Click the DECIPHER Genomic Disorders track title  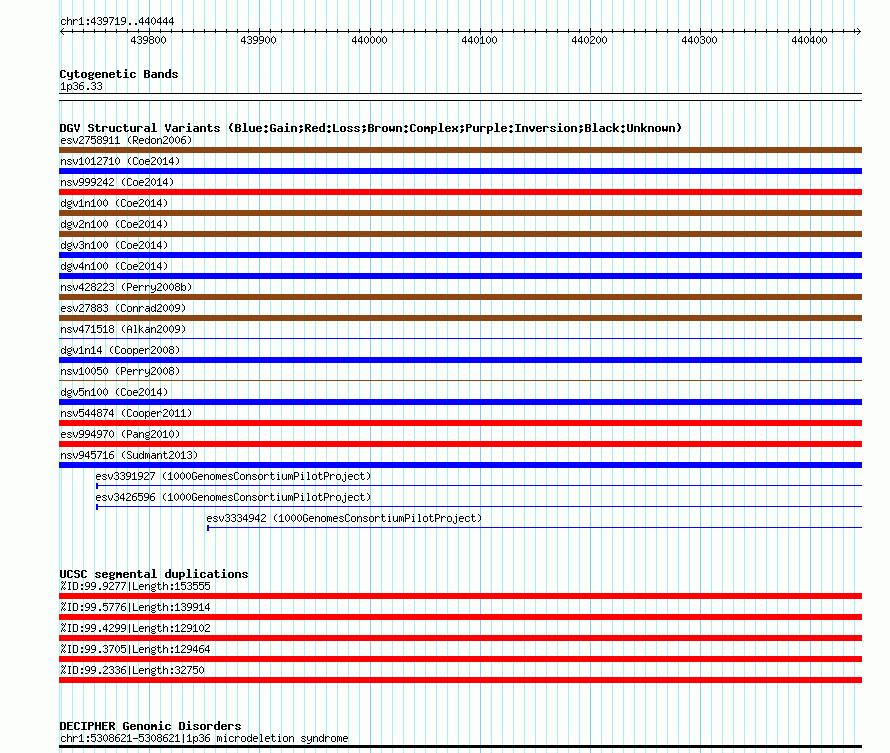(150, 726)
